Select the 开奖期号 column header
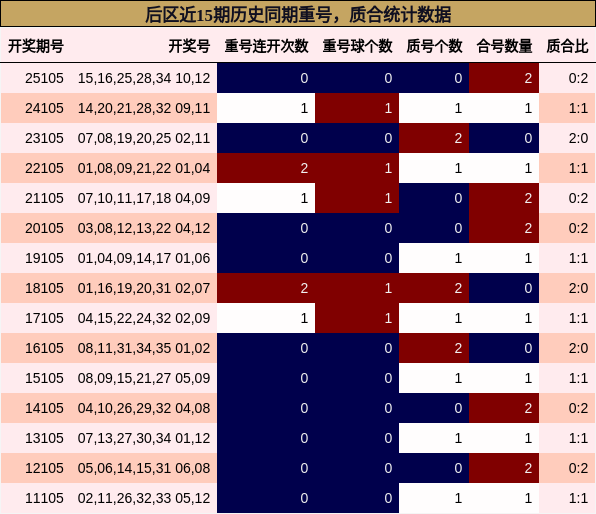 pos(36,46)
